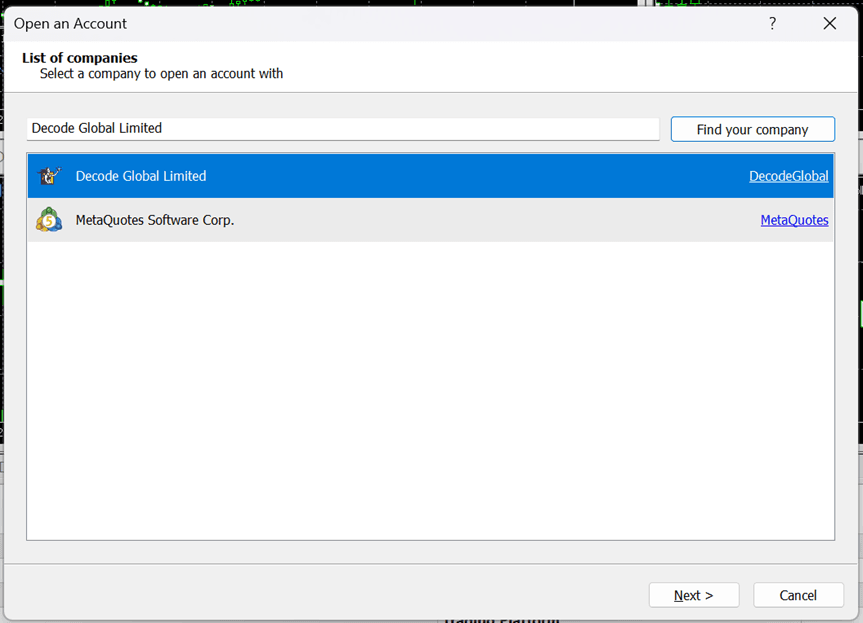
Task: Click the Decode Global bull logo icon
Action: point(49,176)
